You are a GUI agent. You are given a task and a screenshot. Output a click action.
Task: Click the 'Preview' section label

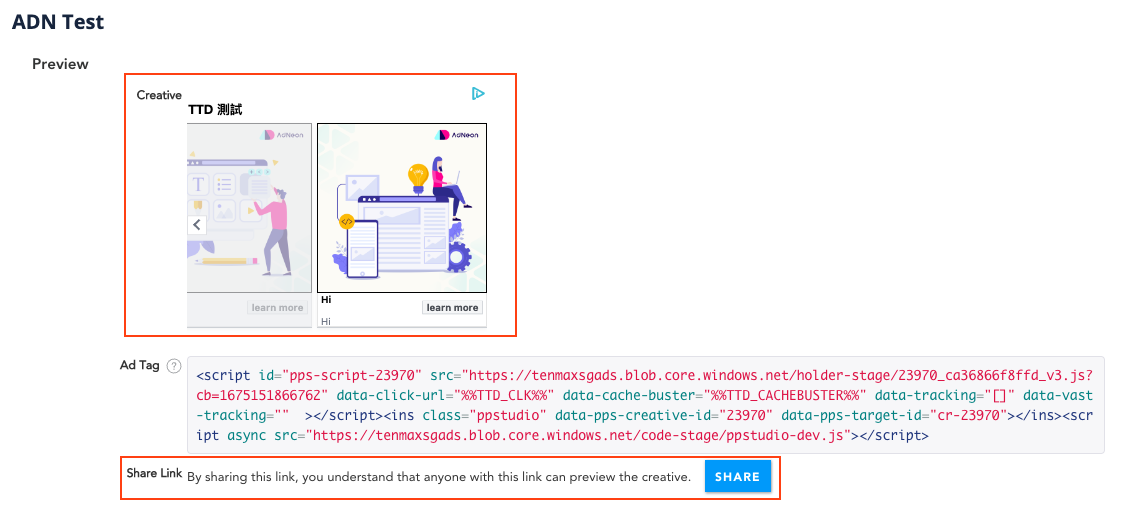point(60,64)
